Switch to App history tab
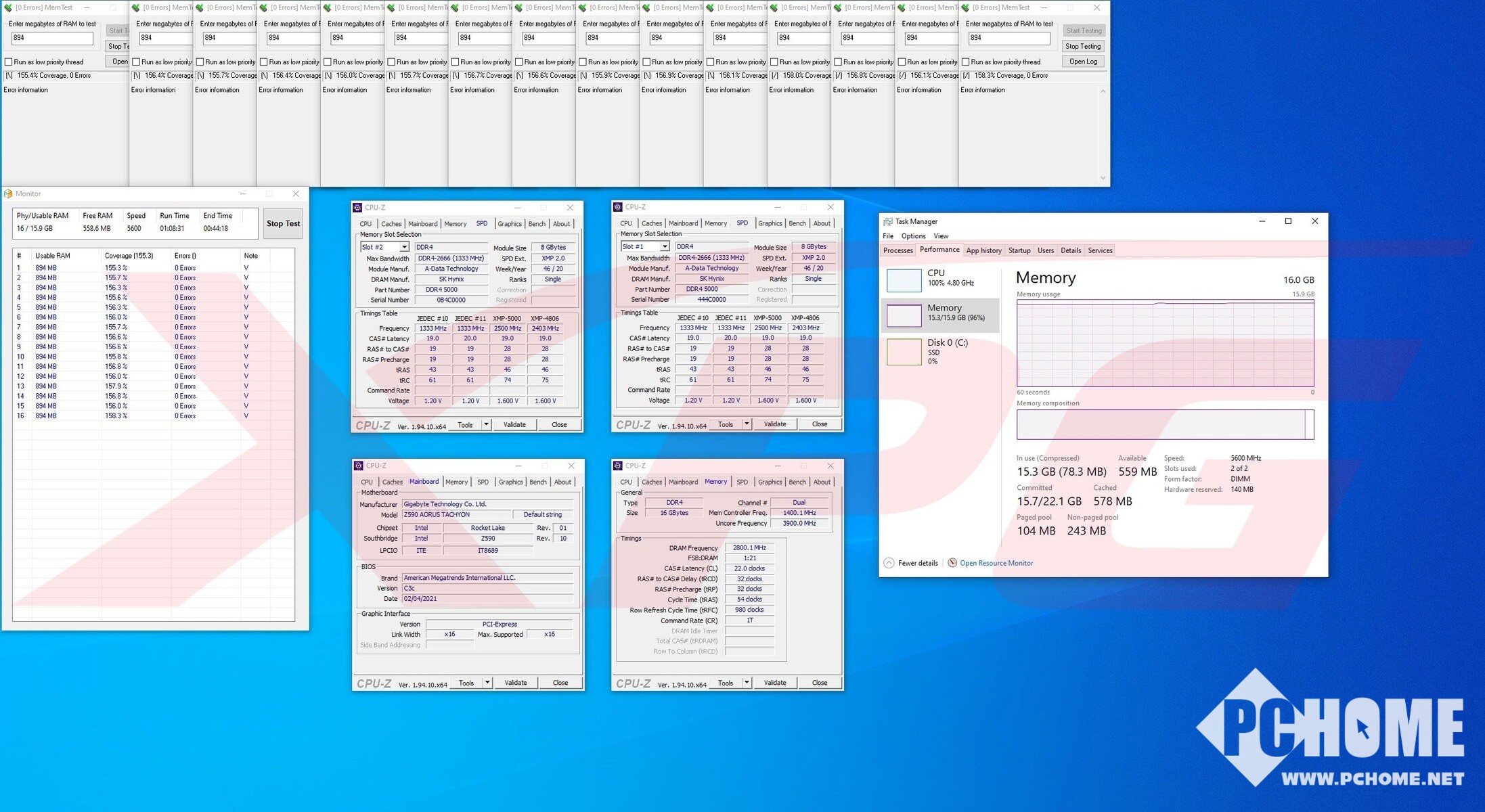1485x812 pixels. [x=983, y=250]
